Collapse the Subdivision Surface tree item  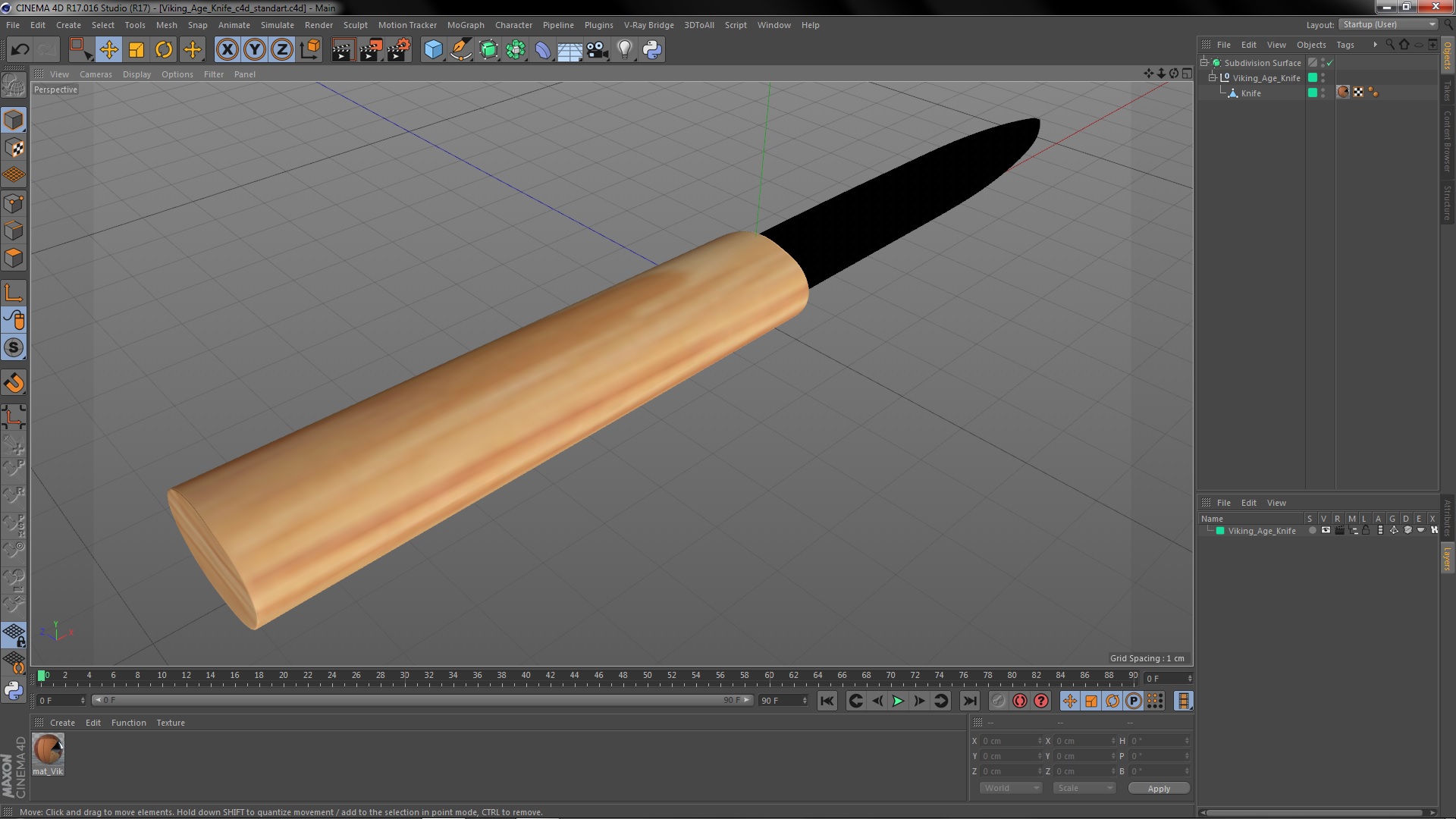1203,62
